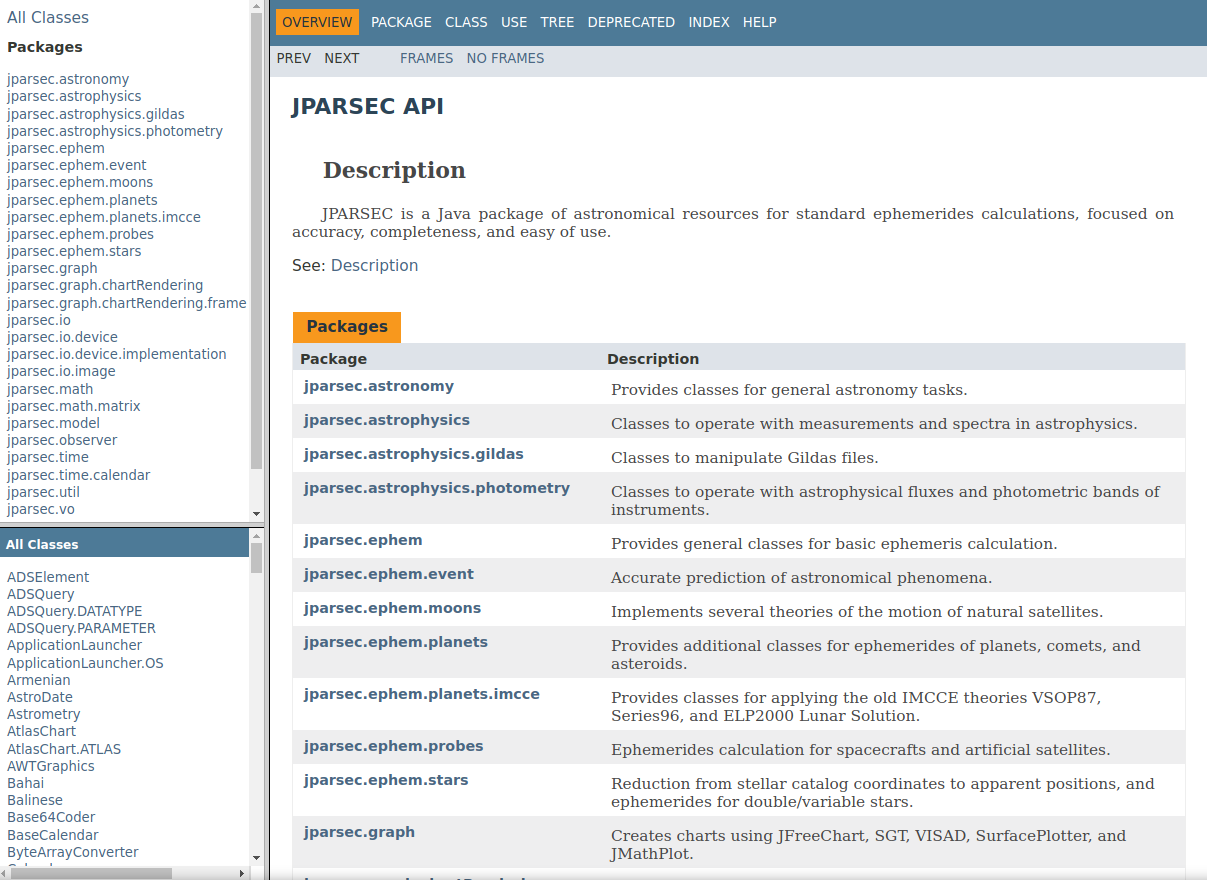This screenshot has width=1207, height=880.
Task: Open the DEPRECATED navigation link
Action: tap(631, 22)
